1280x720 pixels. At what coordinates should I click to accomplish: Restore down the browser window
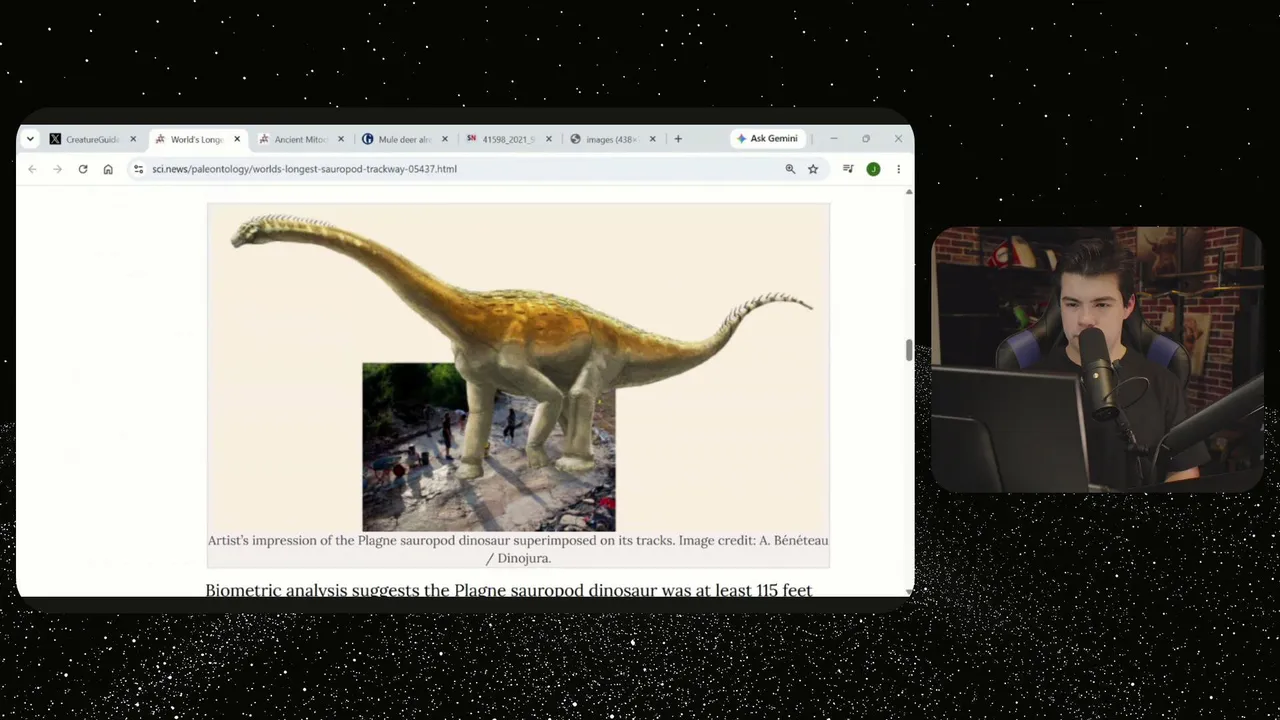[x=866, y=139]
